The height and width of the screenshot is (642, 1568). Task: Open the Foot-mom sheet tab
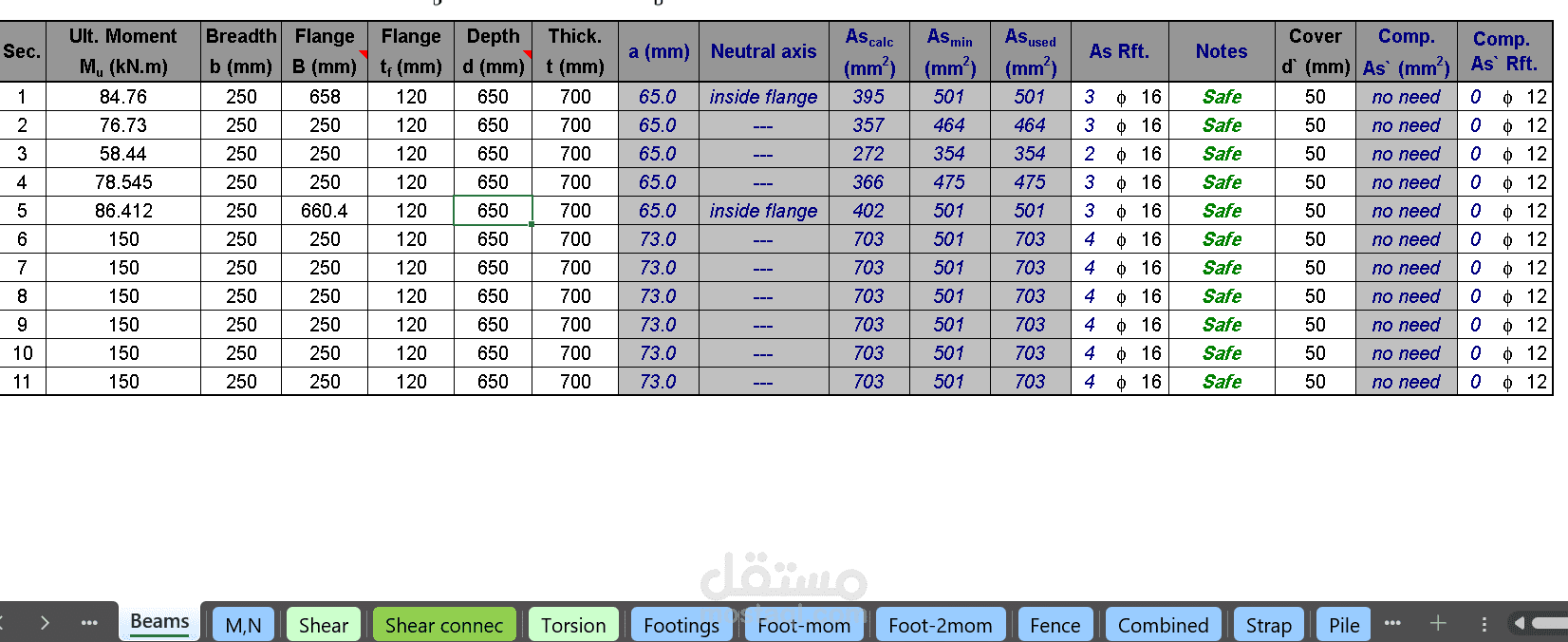[x=804, y=625]
